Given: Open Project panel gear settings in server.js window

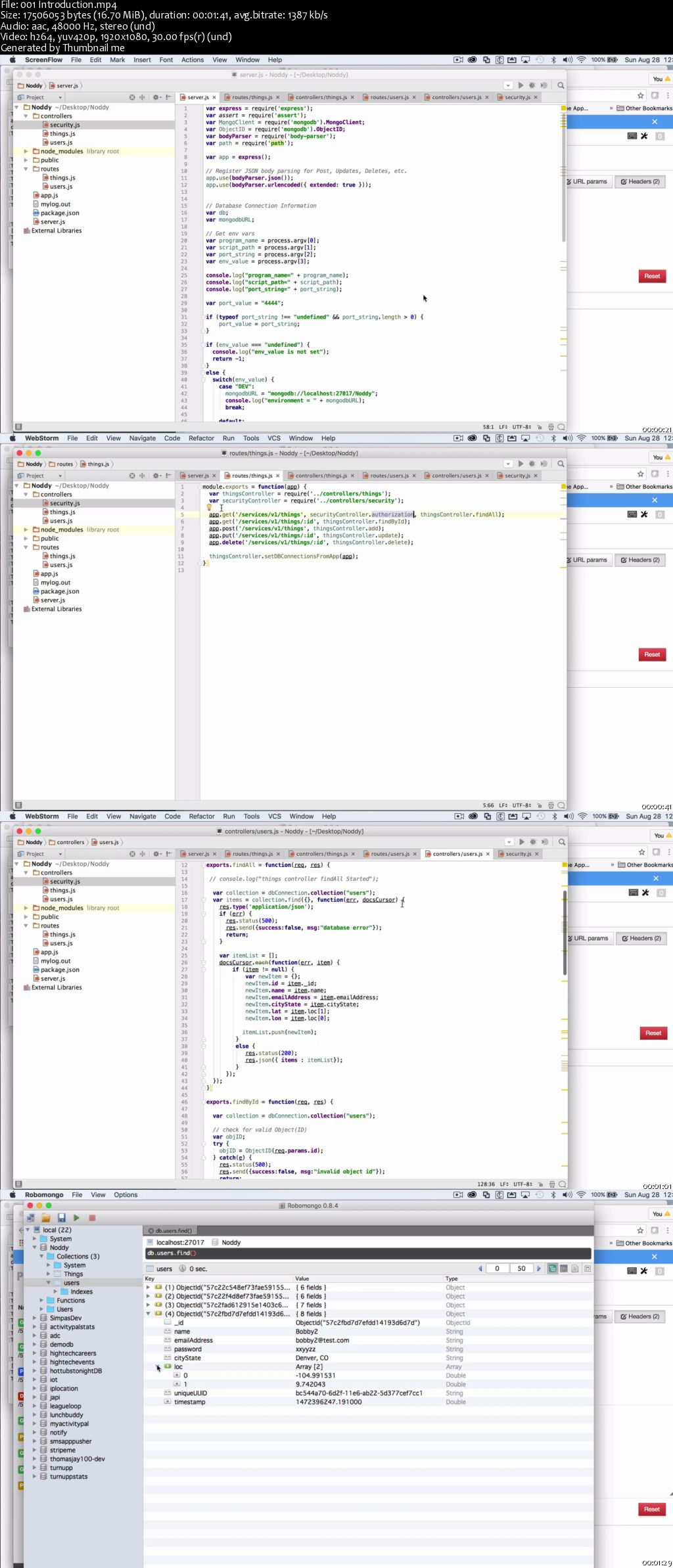Looking at the screenshot, I should (156, 97).
